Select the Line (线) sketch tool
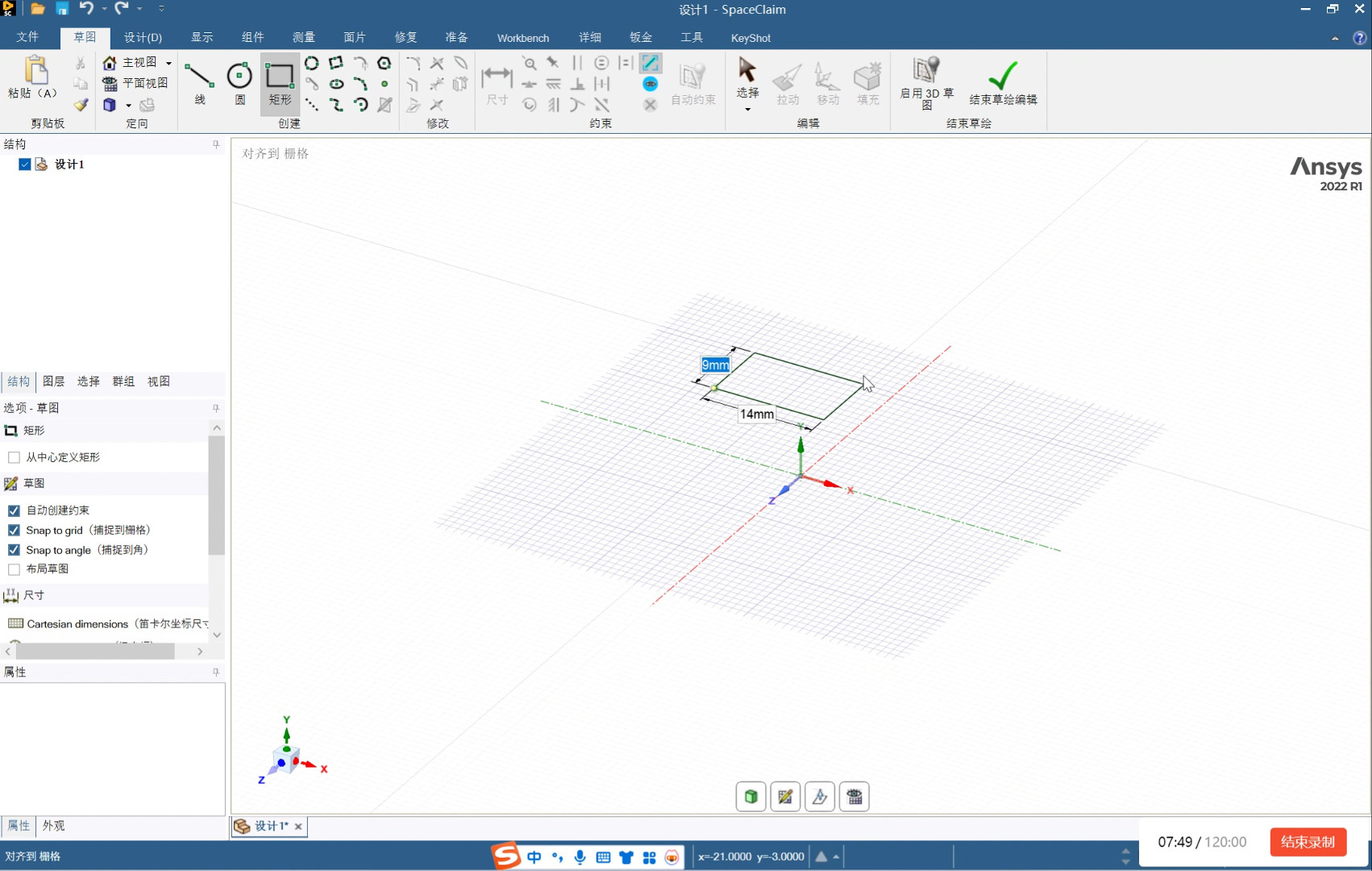The width and height of the screenshot is (1372, 871). [x=199, y=83]
